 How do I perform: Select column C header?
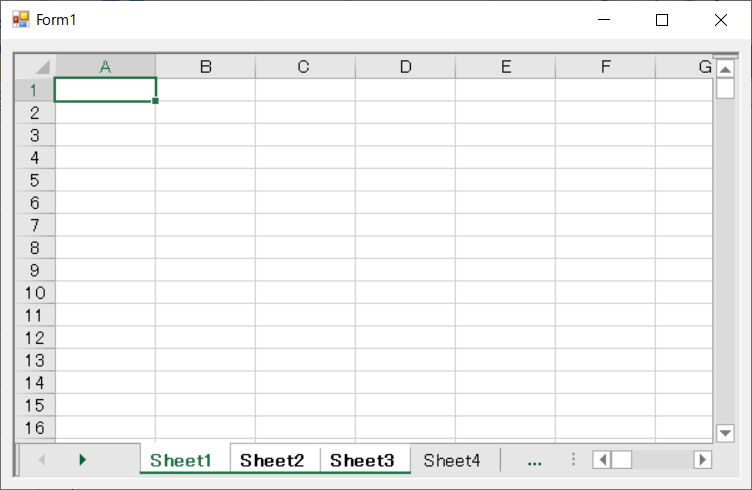(304, 67)
